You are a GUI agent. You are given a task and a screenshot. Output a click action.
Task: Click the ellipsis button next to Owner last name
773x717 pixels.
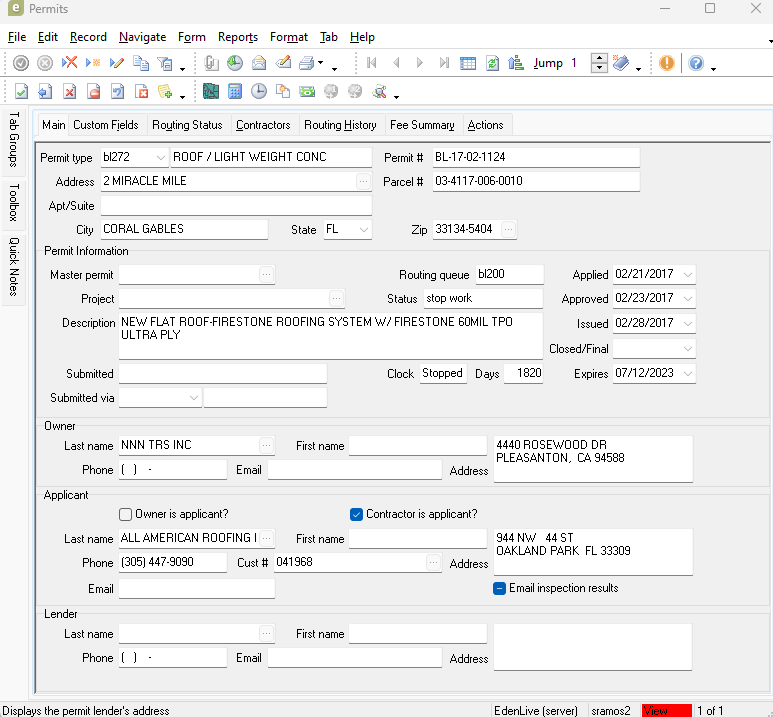(x=266, y=446)
